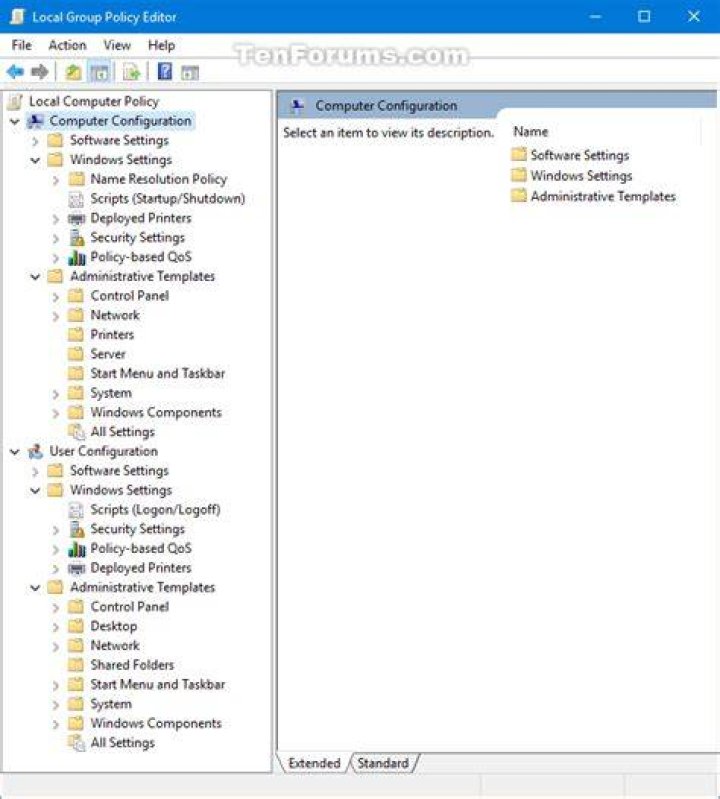Maximize the Local Group Policy Editor window

(644, 17)
